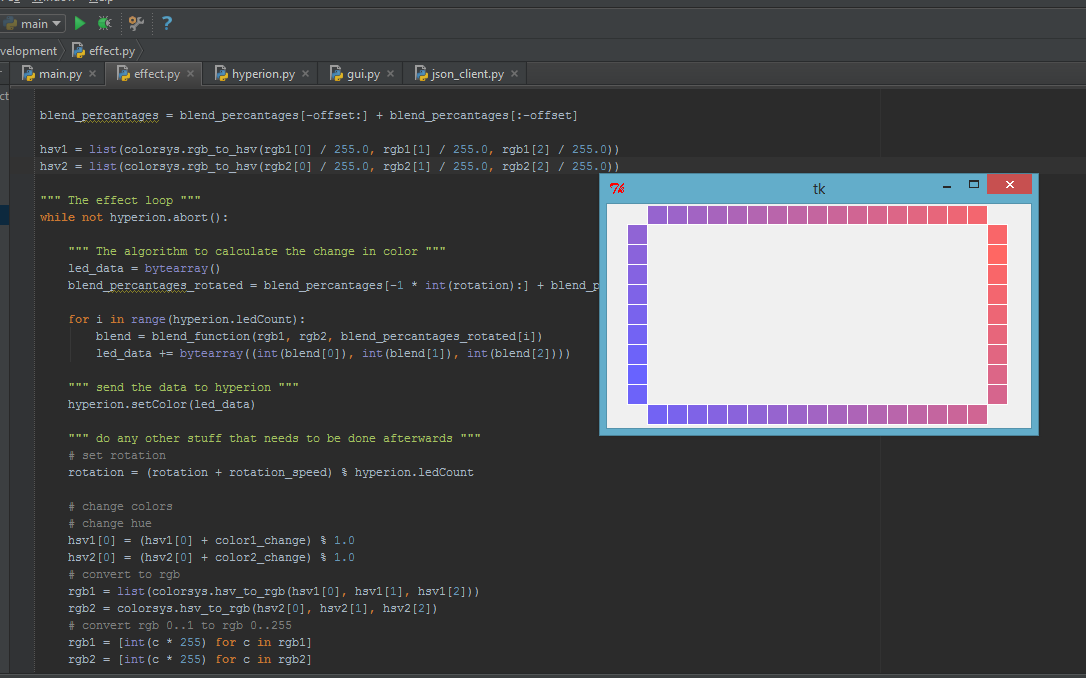Click the '# change hue' comment line
Image resolution: width=1086 pixels, height=678 pixels.
click(x=109, y=524)
